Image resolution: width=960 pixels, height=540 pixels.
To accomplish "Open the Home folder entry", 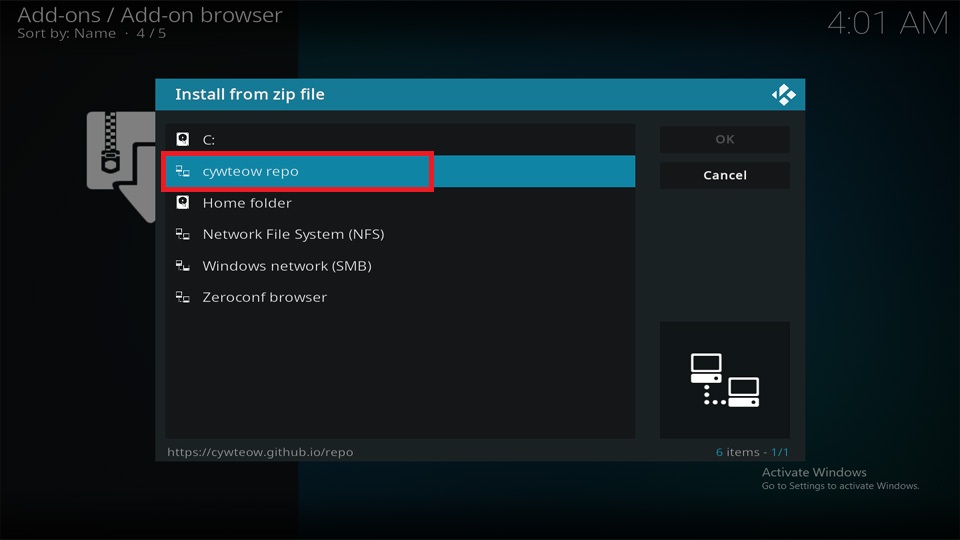I will tap(400, 203).
